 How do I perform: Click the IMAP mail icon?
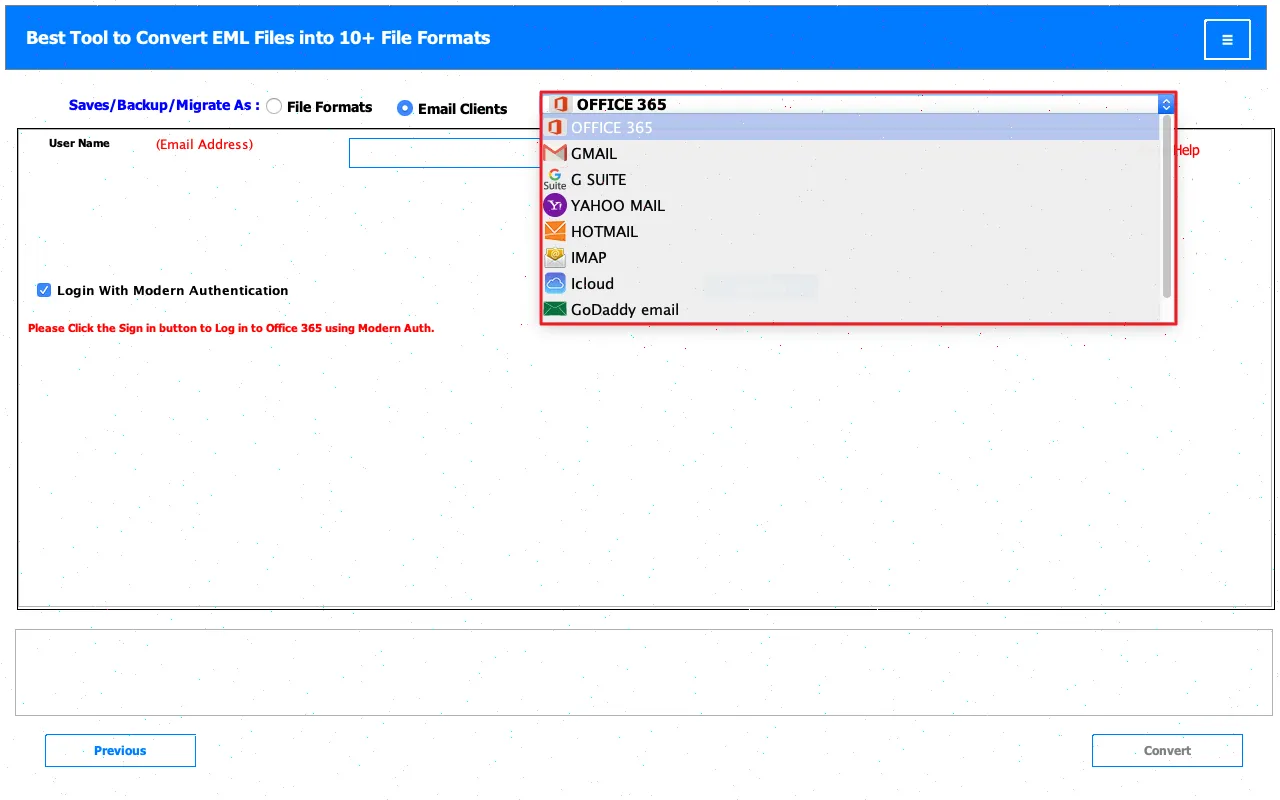click(555, 257)
